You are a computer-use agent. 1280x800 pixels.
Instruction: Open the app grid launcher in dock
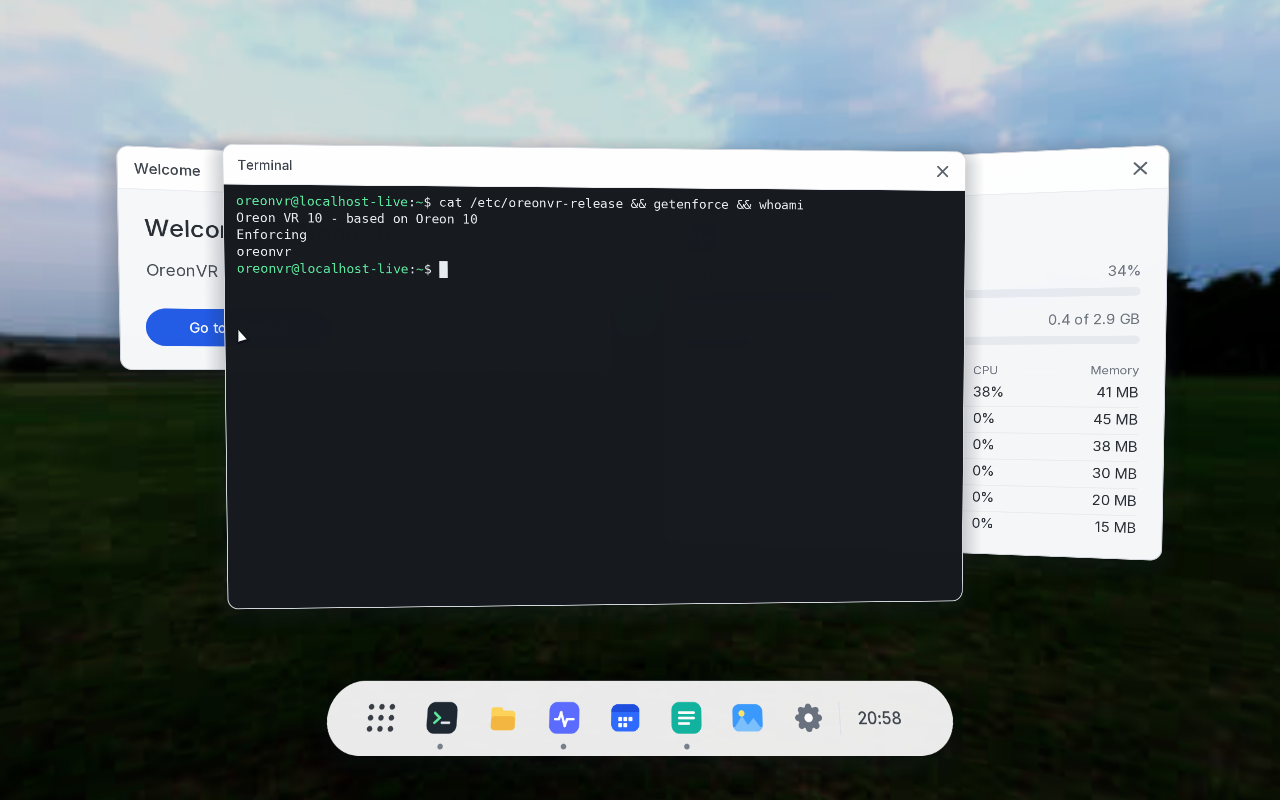point(380,718)
